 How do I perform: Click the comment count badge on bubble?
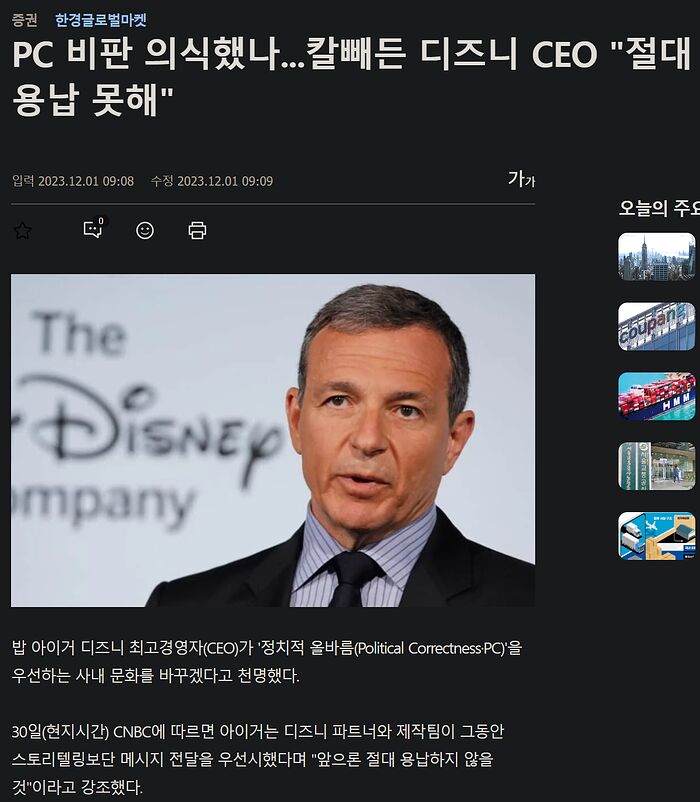(101, 221)
